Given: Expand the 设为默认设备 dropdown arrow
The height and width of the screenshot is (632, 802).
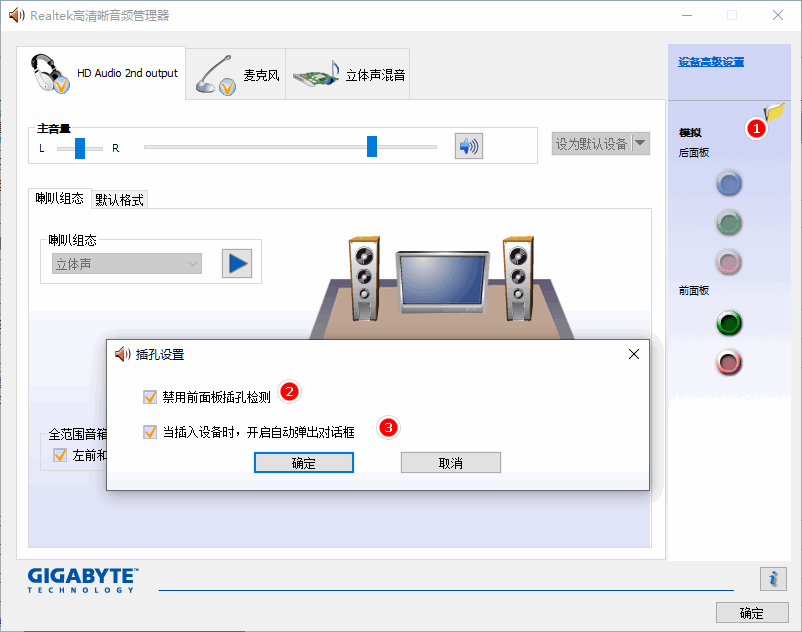Looking at the screenshot, I should 637,143.
